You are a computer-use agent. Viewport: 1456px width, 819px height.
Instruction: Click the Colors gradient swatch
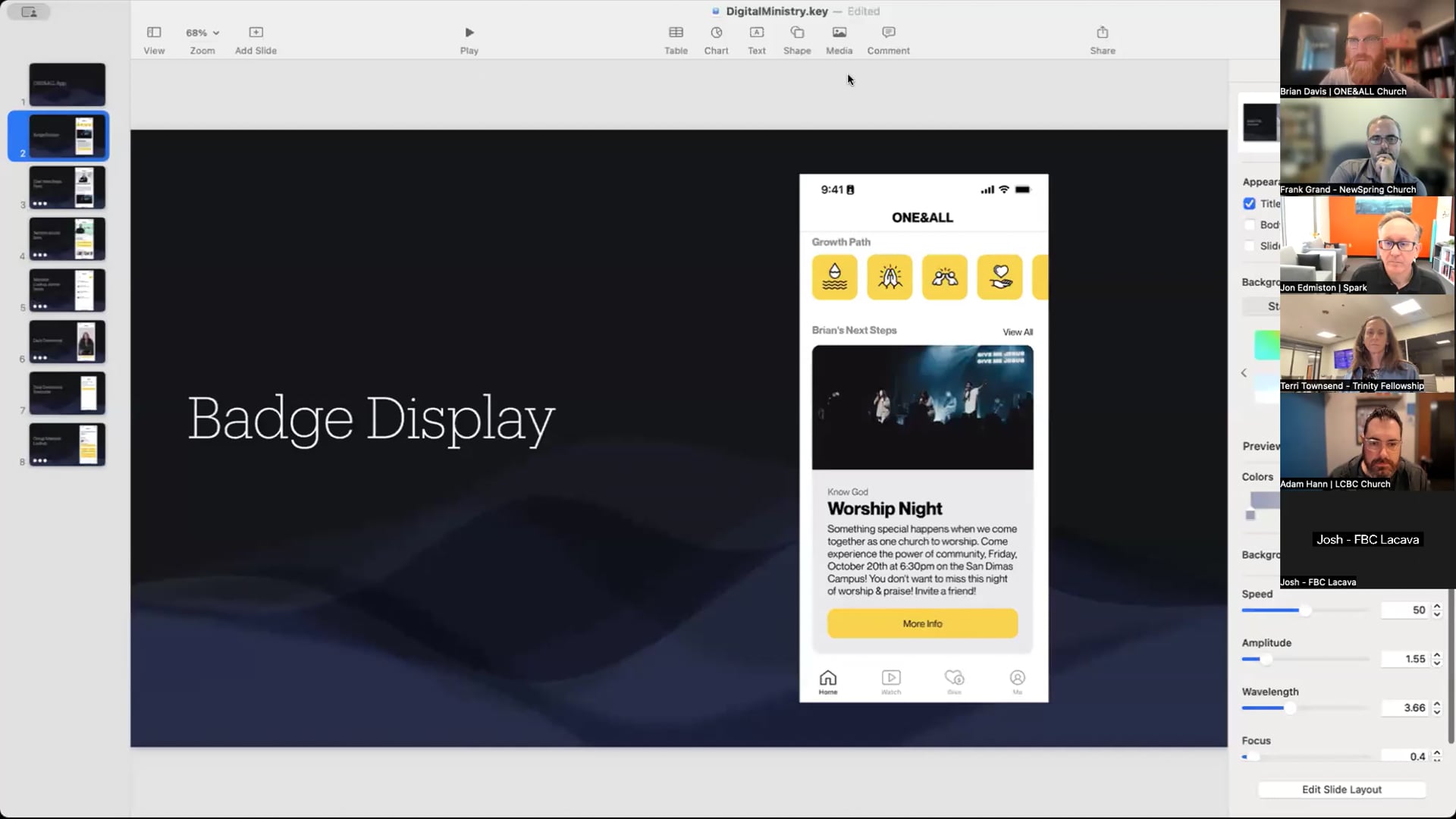point(1265,500)
